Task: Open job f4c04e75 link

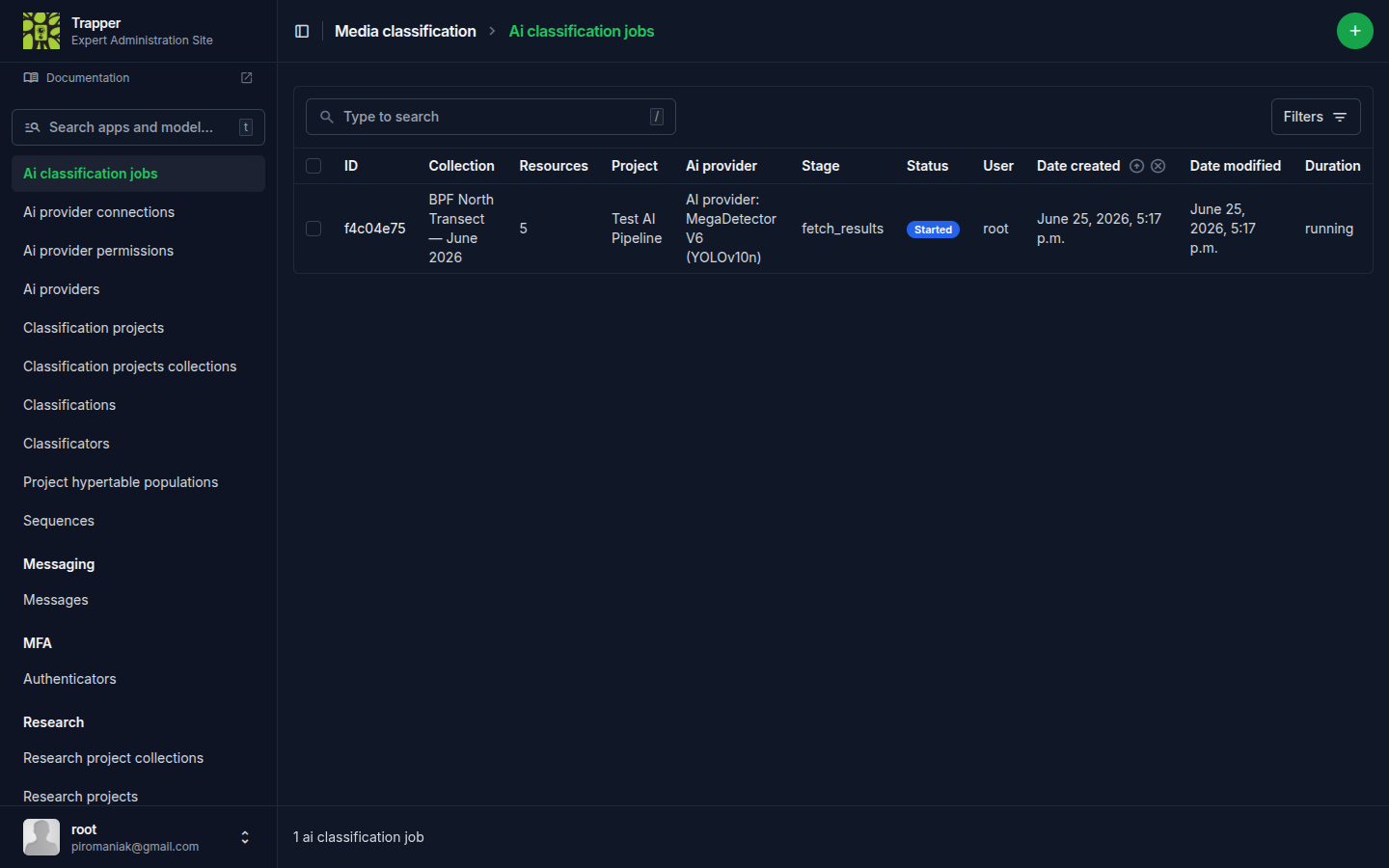Action: (x=374, y=229)
